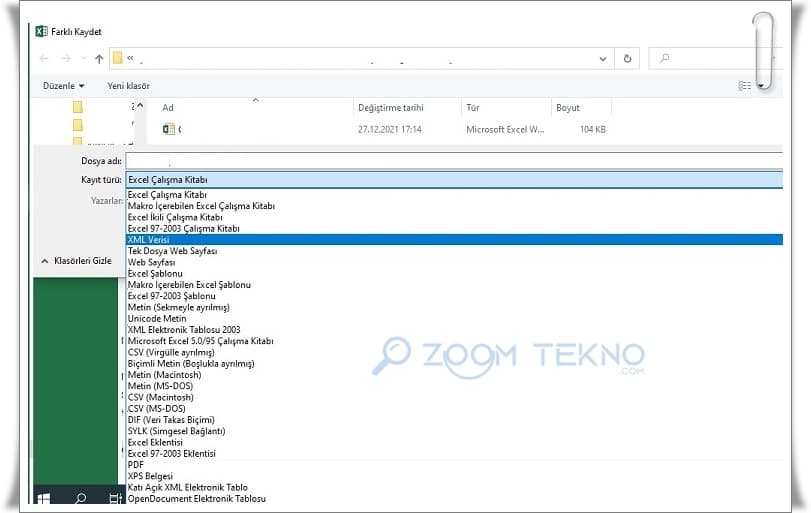Select Excel 97-2003 Çalışma Kitabı
Image resolution: width=811 pixels, height=513 pixels.
point(454,229)
